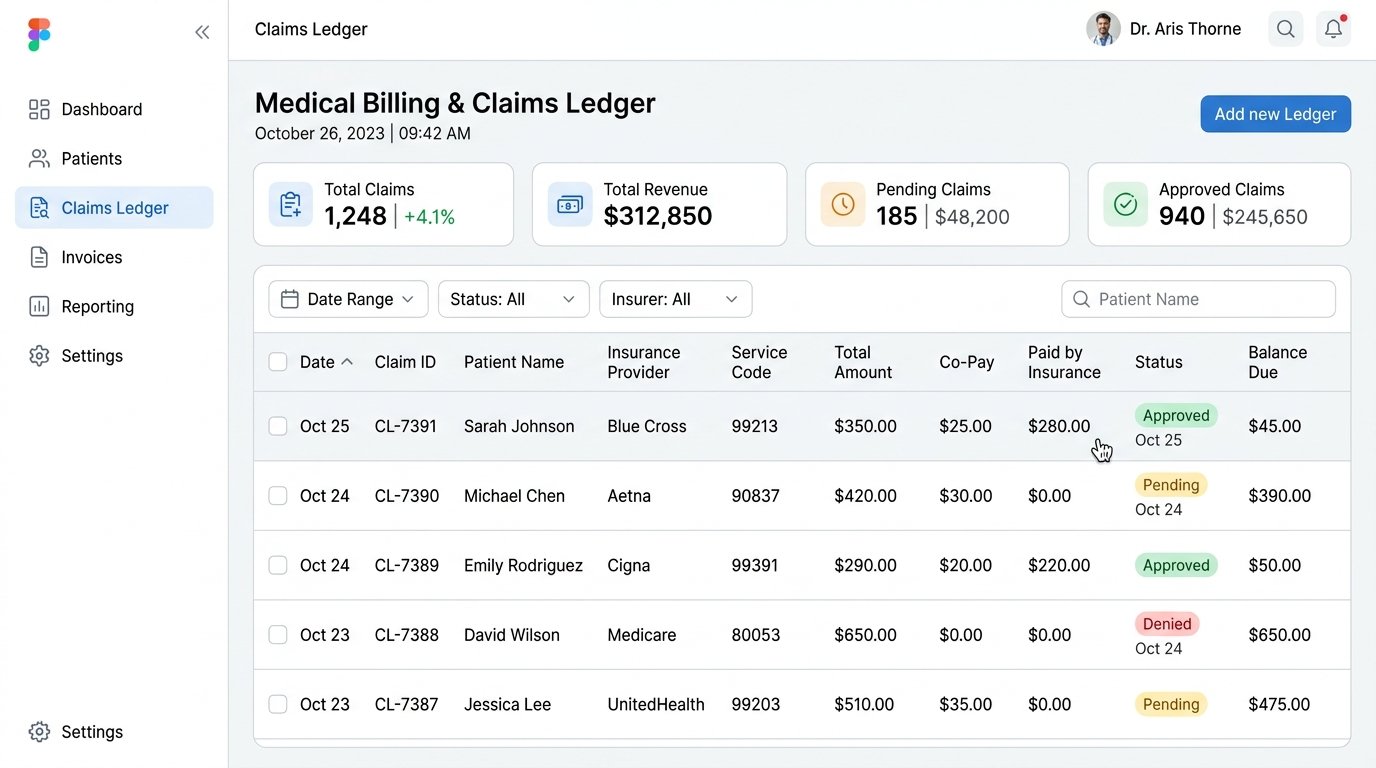Screen dimensions: 1376x768
Task: Go to Claims Ledger in sidebar
Action: (x=114, y=208)
